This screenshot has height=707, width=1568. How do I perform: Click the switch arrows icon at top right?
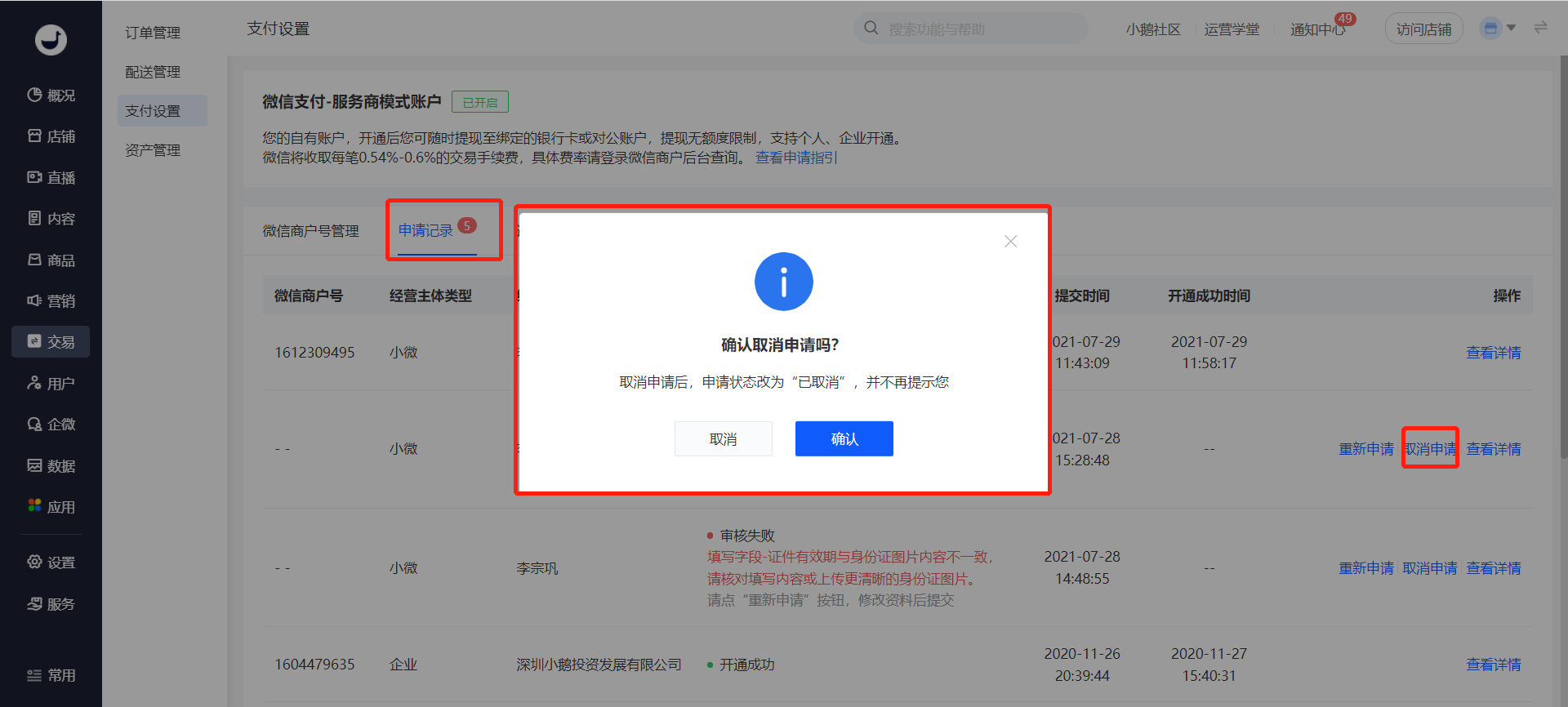(x=1540, y=28)
